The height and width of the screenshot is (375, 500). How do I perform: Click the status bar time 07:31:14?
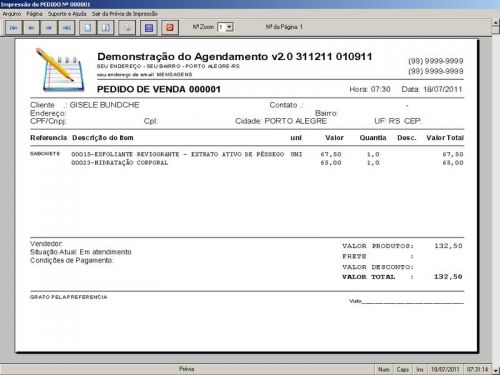477,369
